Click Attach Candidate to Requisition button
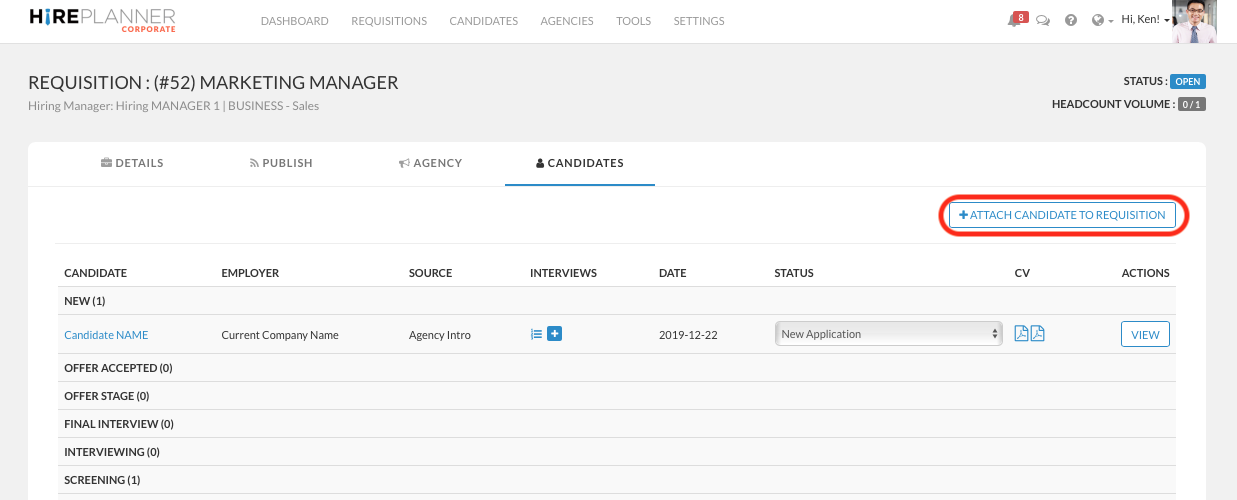1237x500 pixels. click(1062, 215)
